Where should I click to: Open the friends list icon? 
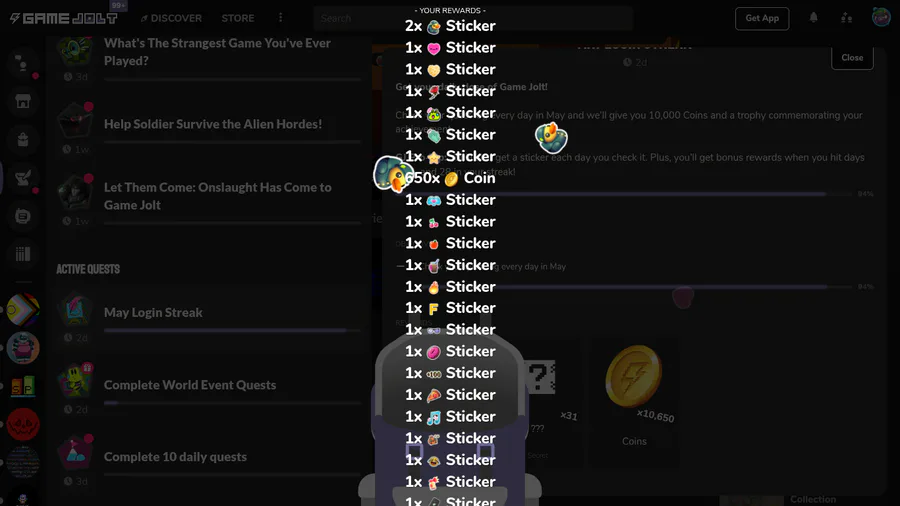click(847, 18)
